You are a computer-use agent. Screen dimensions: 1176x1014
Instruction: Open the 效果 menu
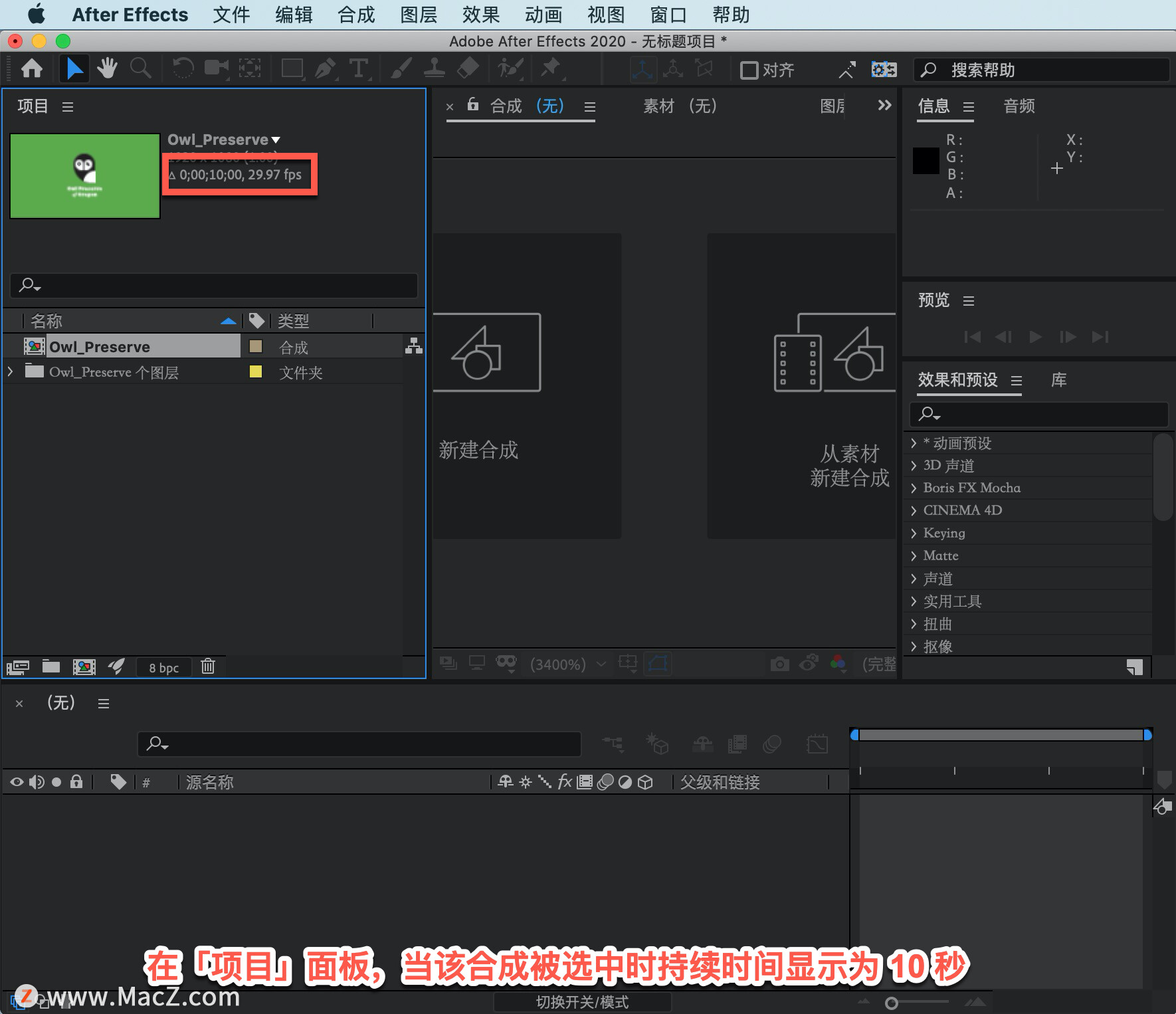pos(481,15)
